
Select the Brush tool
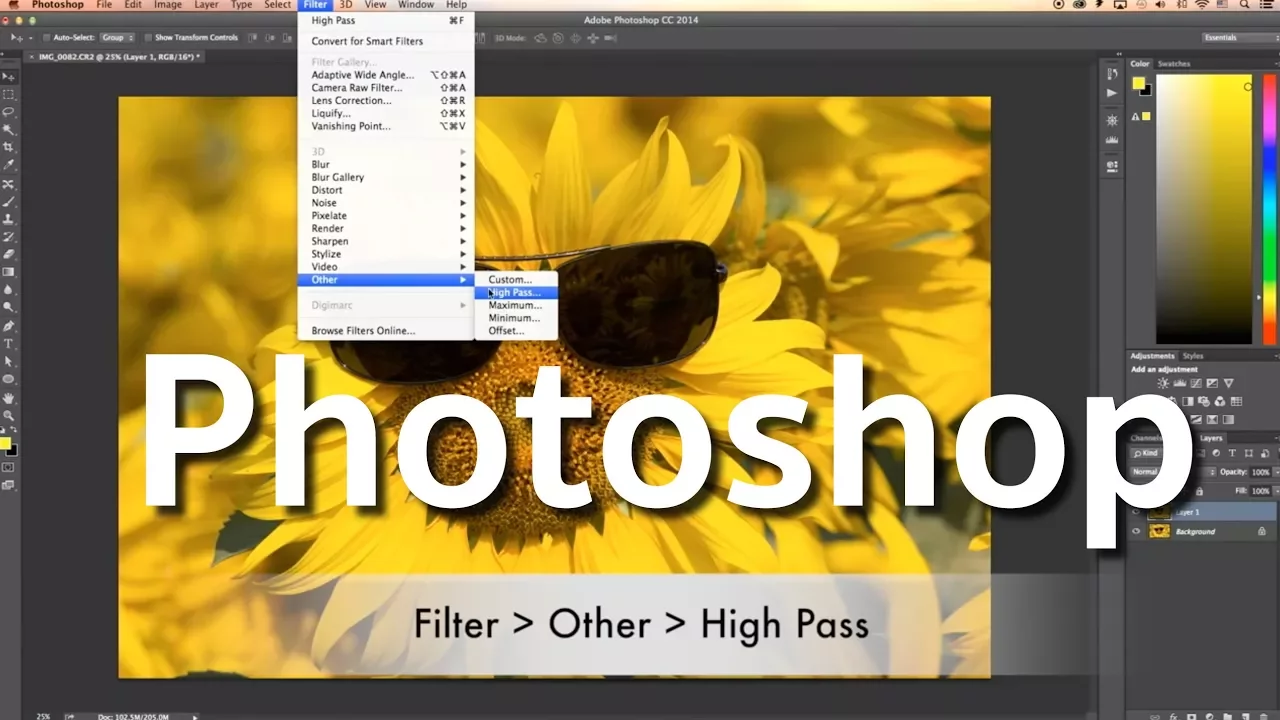(x=9, y=201)
